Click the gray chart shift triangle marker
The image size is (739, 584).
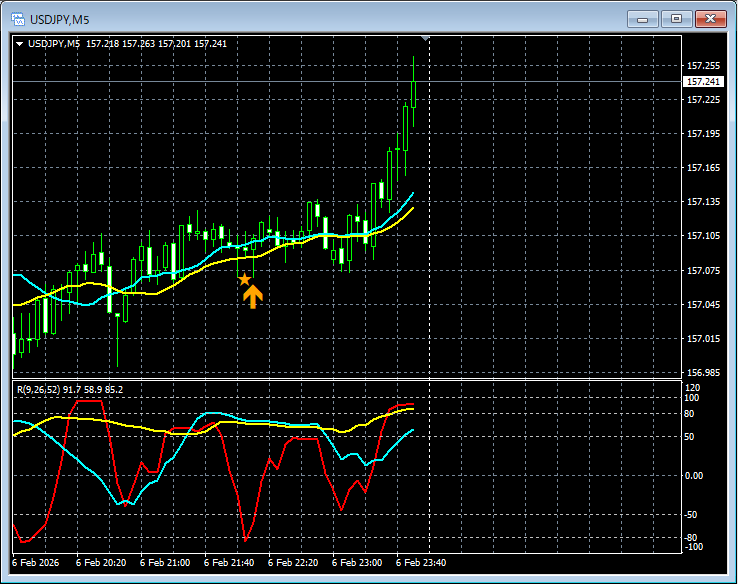[426, 39]
